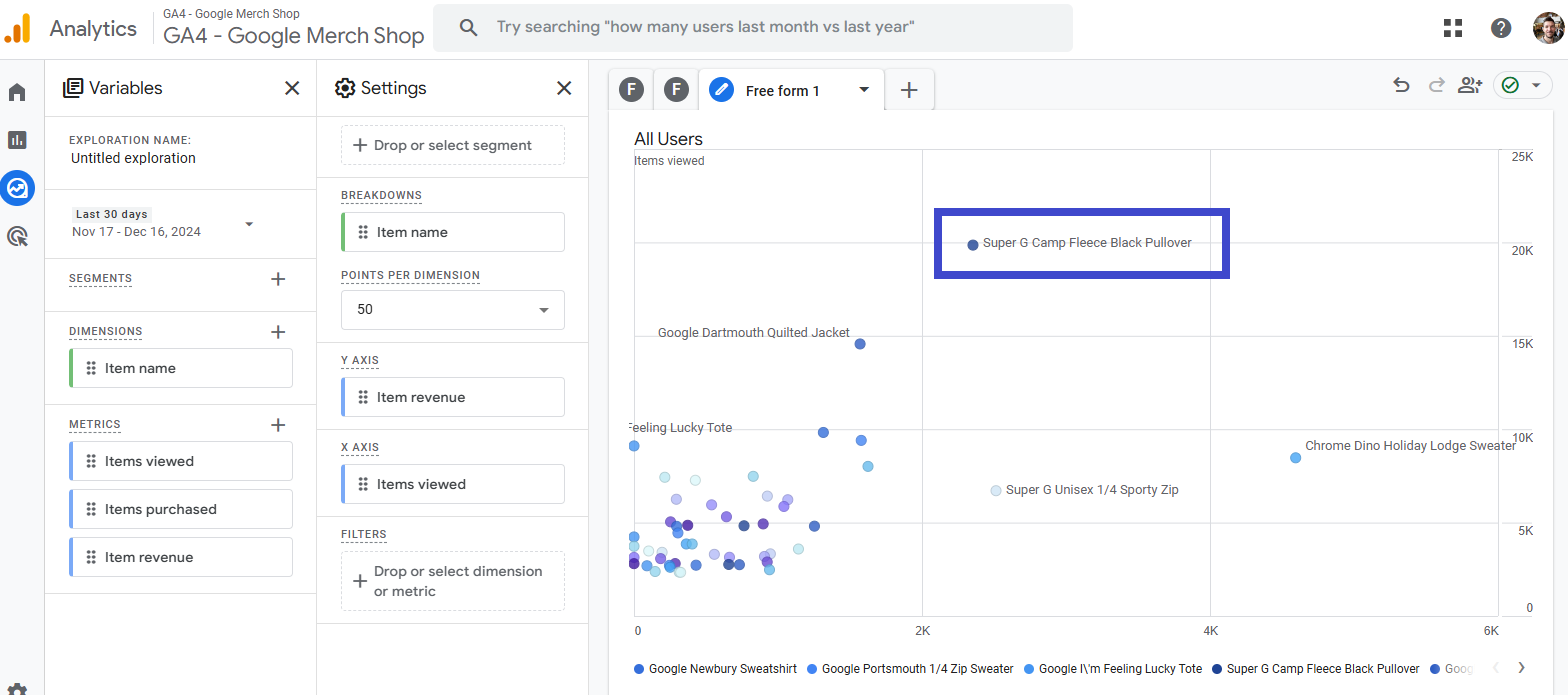Click the "POINTS PER DIMENSION" label
Screen dimensions: 1568x695
(410, 275)
